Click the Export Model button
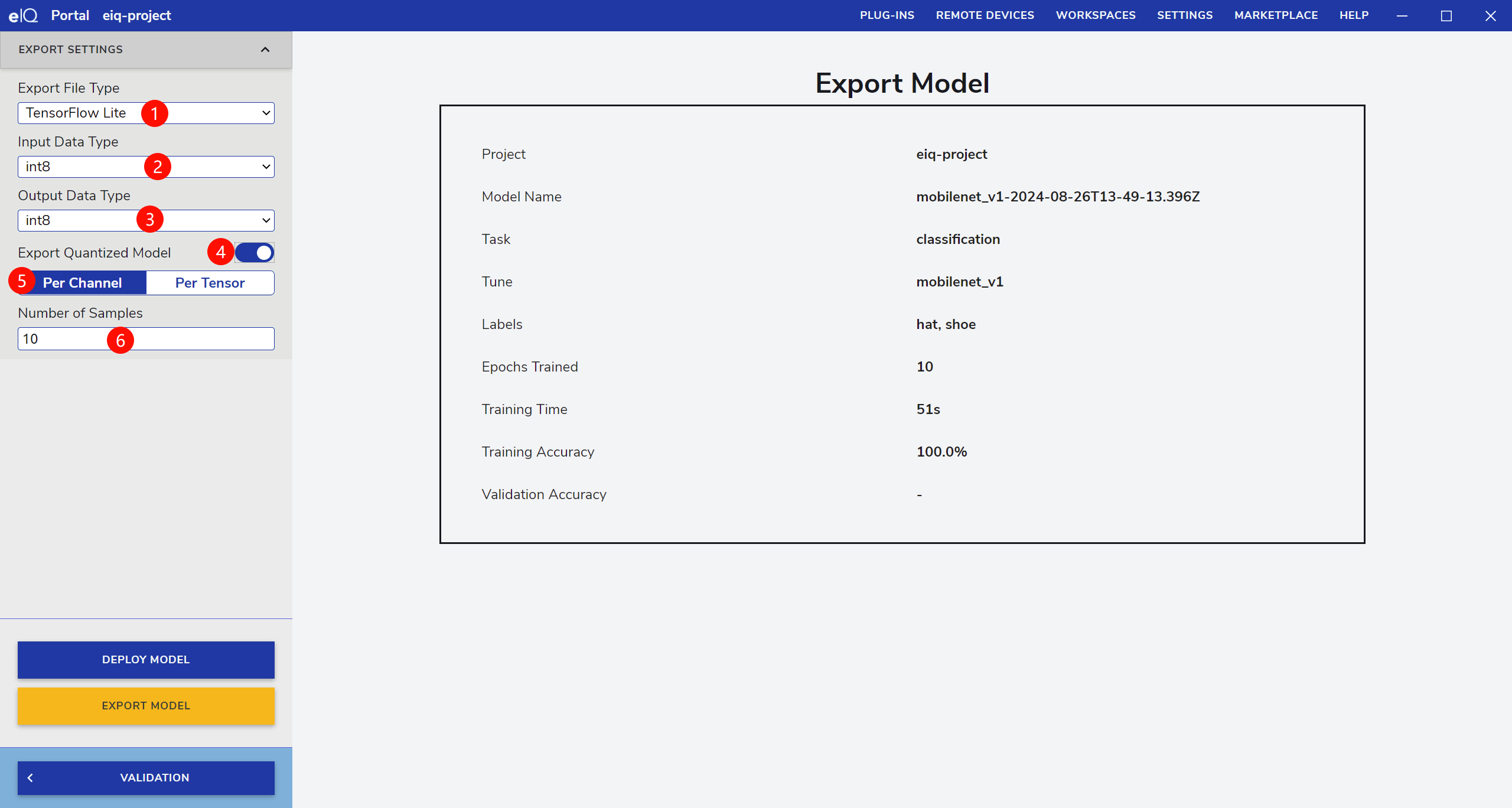This screenshot has width=1512, height=808. click(x=146, y=706)
